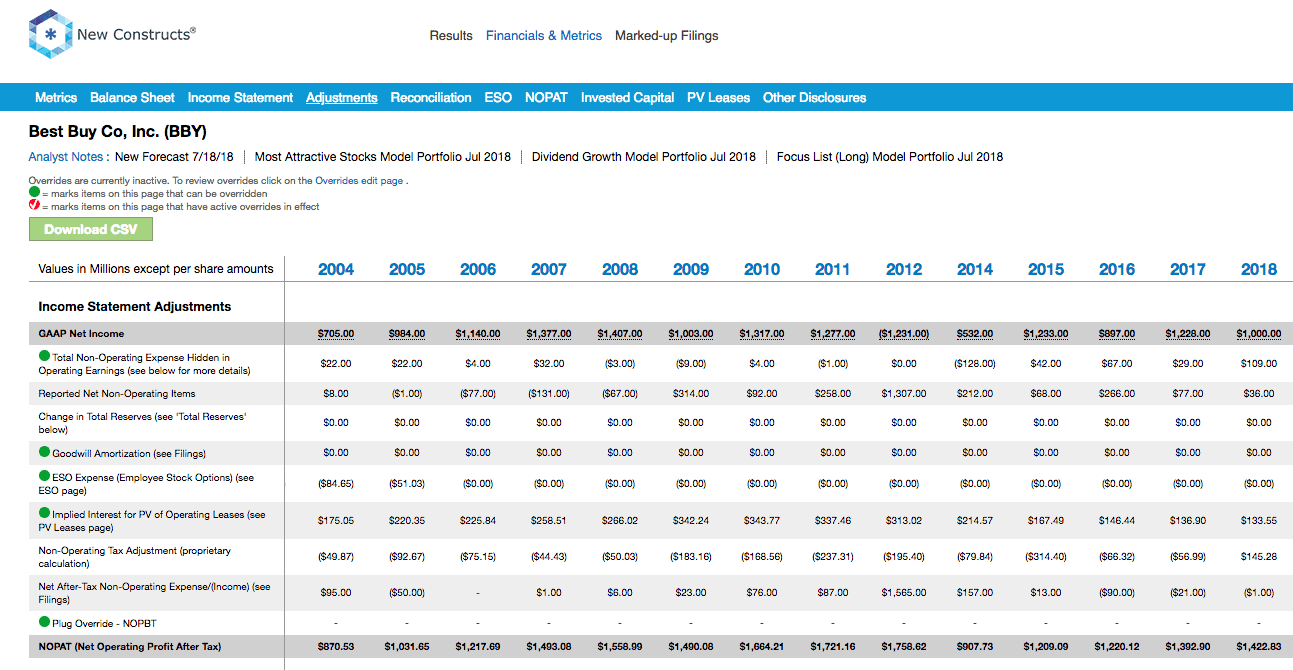Click the 2010 column year header

point(762,269)
